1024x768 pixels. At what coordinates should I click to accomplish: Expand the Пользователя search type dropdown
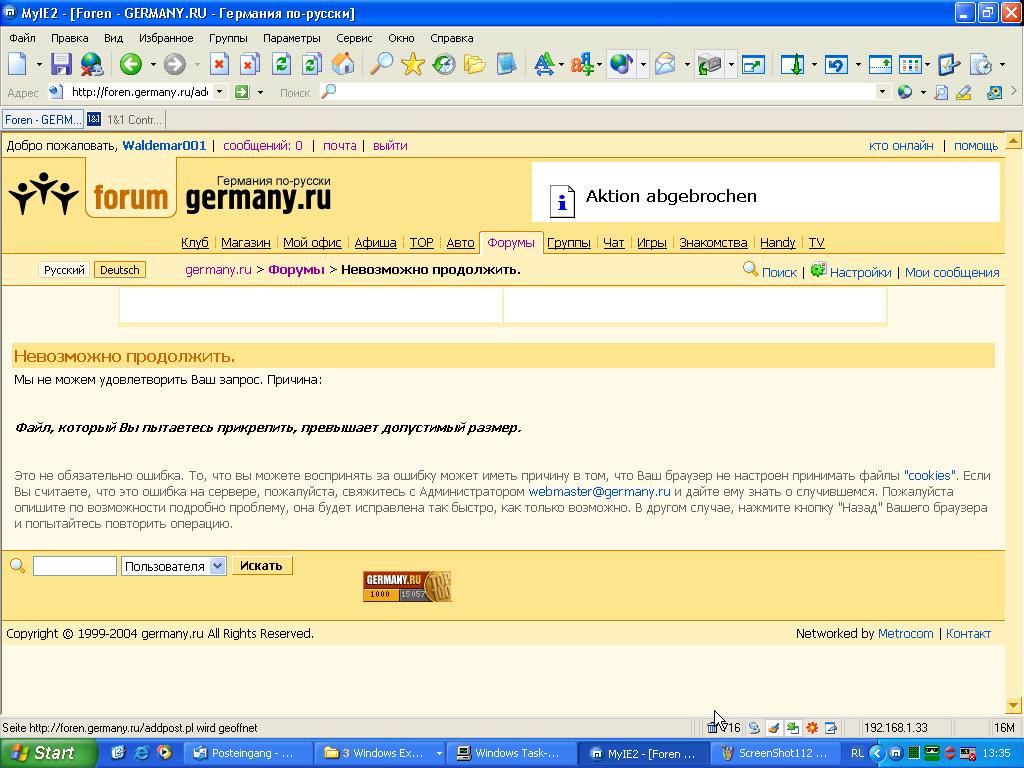pos(217,566)
